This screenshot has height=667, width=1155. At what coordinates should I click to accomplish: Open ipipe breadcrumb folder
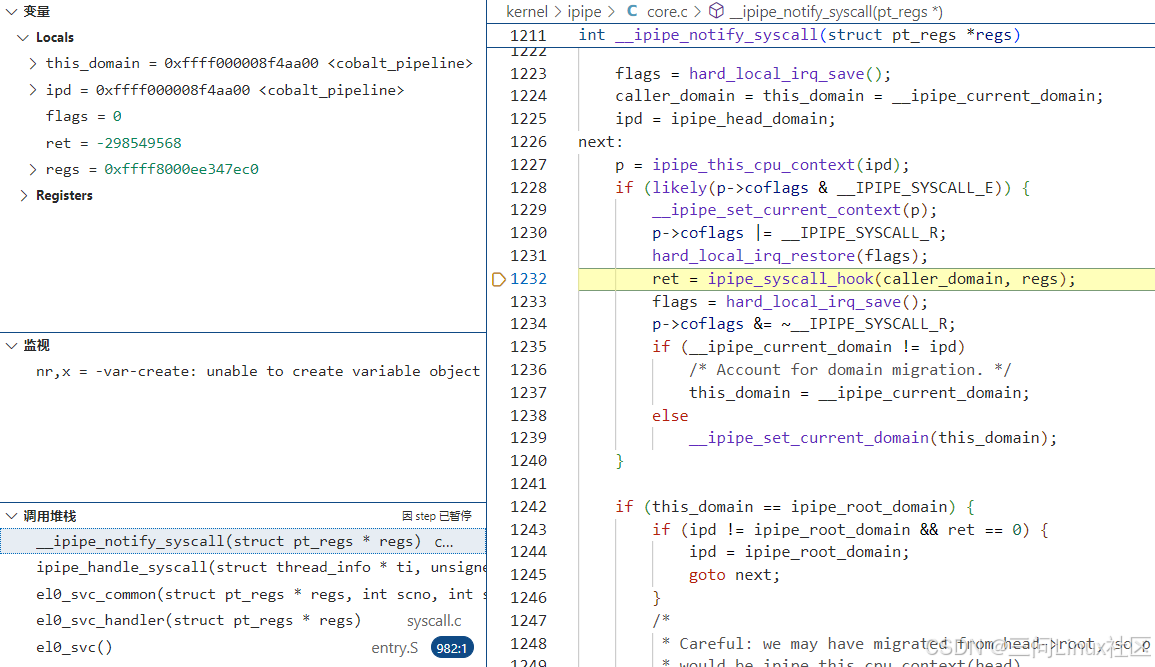[584, 12]
